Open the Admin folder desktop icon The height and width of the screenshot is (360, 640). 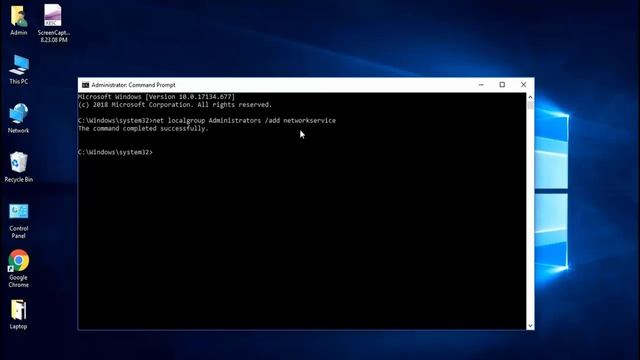pos(19,20)
